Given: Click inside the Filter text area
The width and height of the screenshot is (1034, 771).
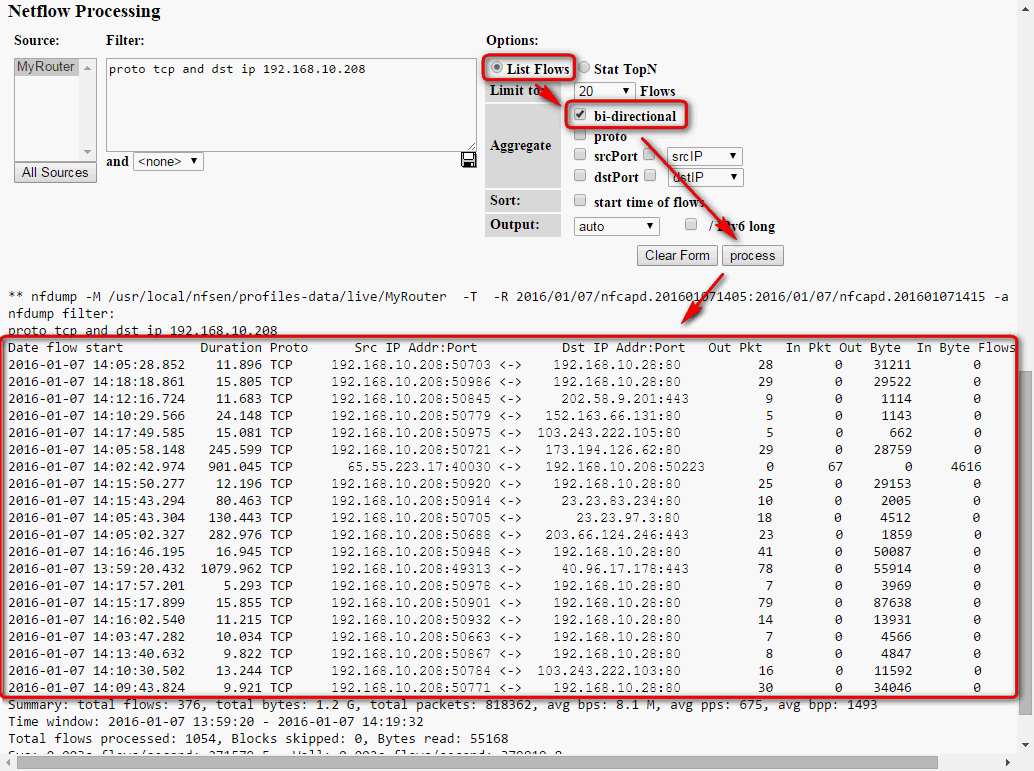Looking at the screenshot, I should point(290,105).
